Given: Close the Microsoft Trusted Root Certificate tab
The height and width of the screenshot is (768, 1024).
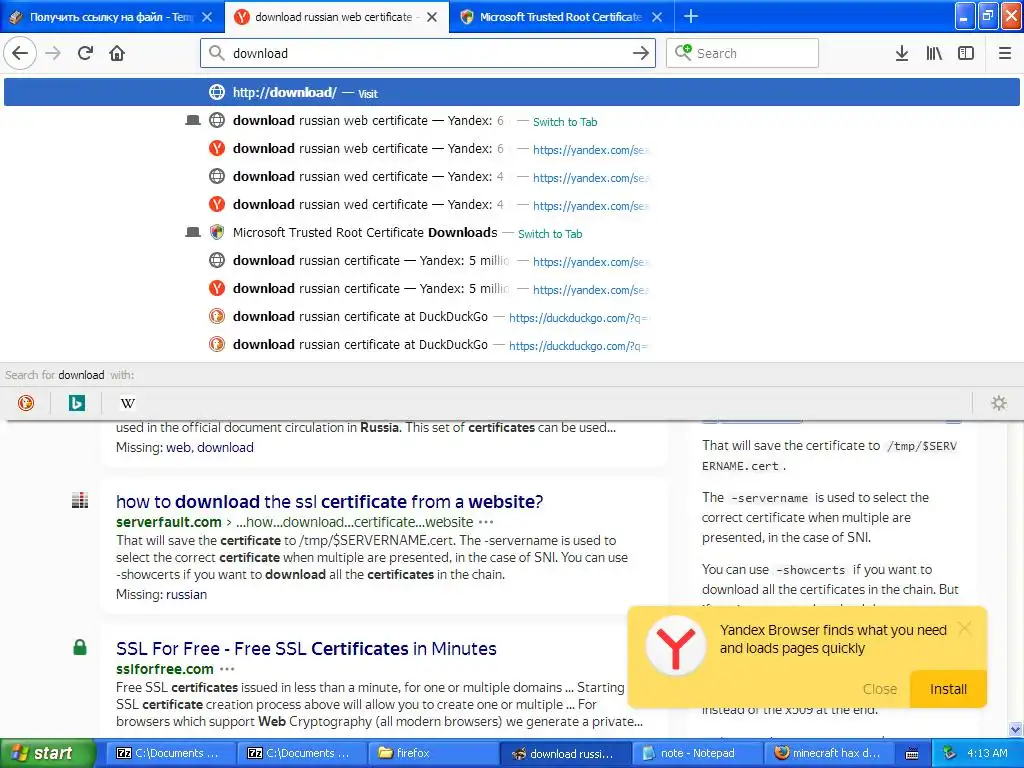Looking at the screenshot, I should coord(657,17).
